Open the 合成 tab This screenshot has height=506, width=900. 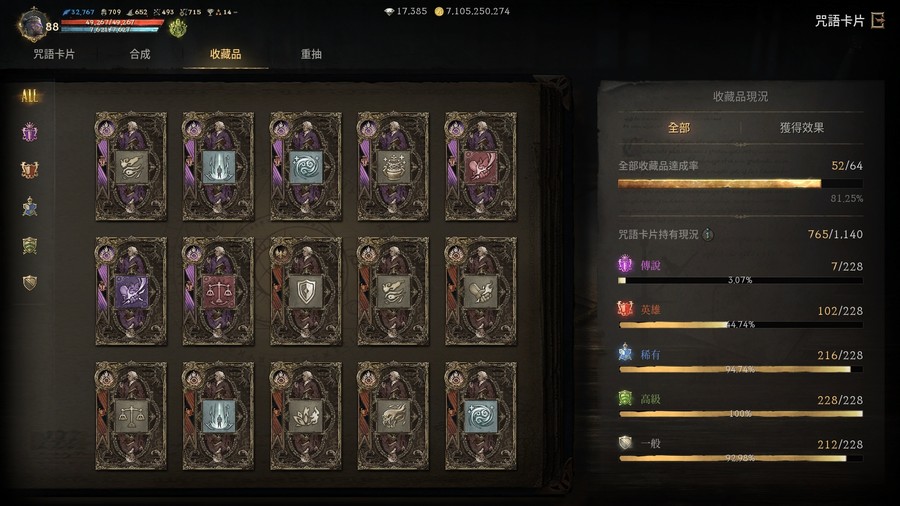(140, 54)
